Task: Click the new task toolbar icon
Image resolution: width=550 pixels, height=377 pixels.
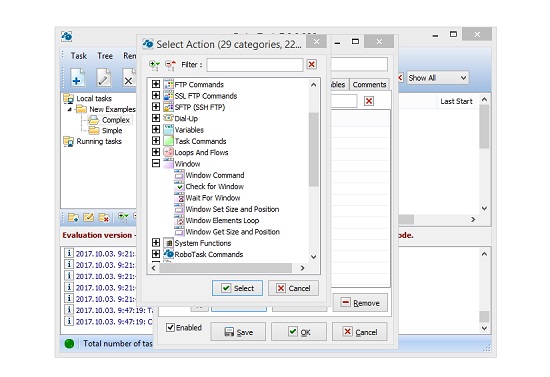Action: (78, 78)
